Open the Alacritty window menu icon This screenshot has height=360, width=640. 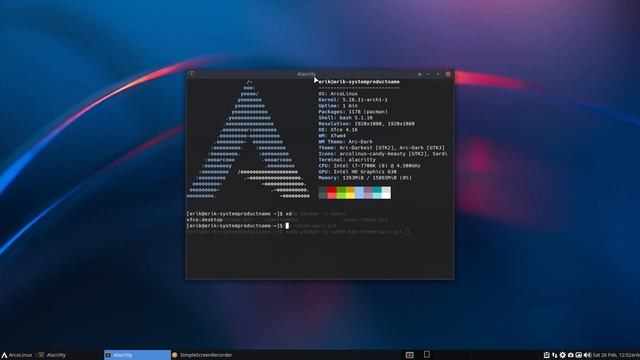pos(191,74)
